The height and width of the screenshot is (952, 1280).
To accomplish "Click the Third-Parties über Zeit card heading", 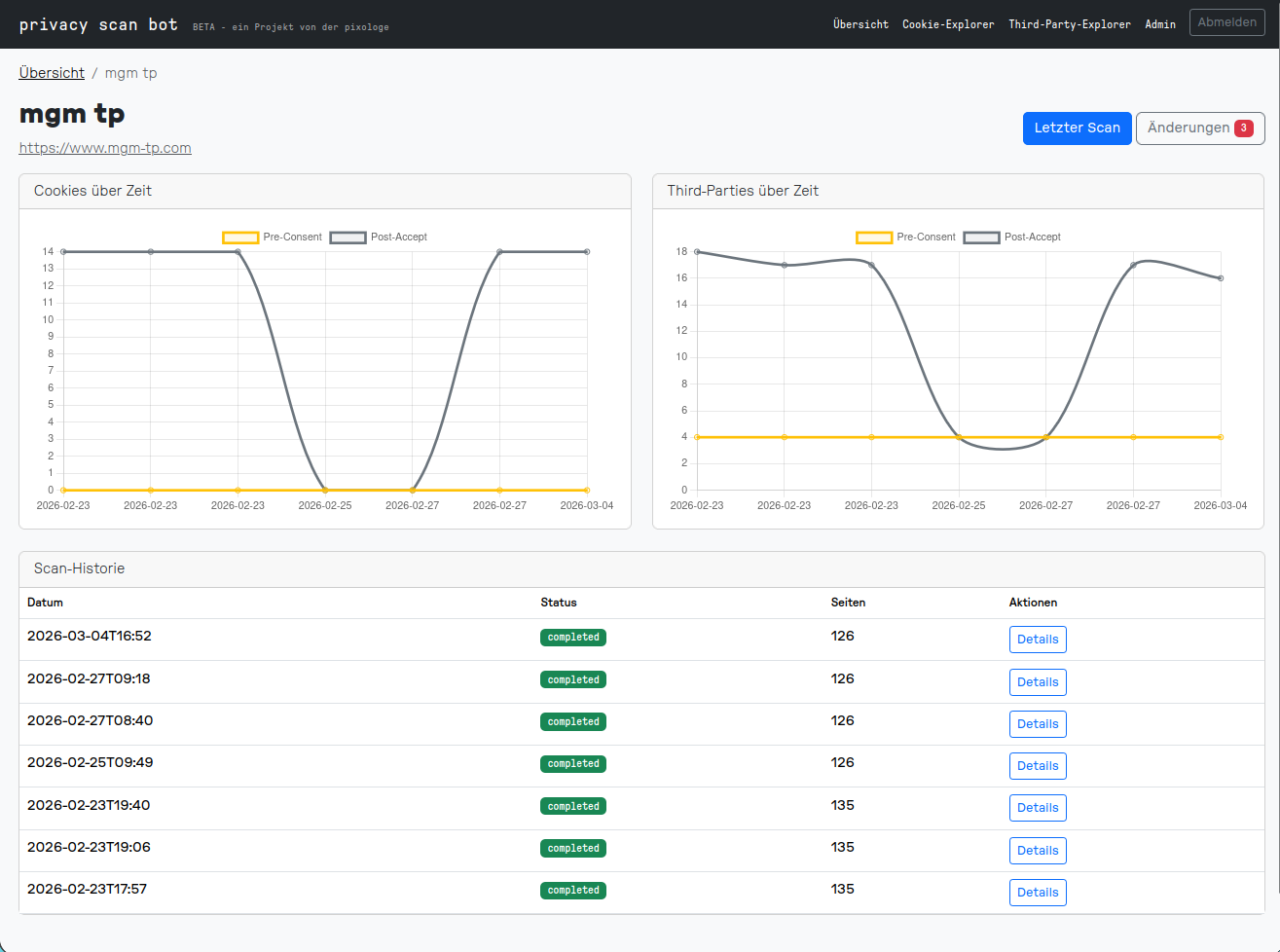I will coord(743,191).
